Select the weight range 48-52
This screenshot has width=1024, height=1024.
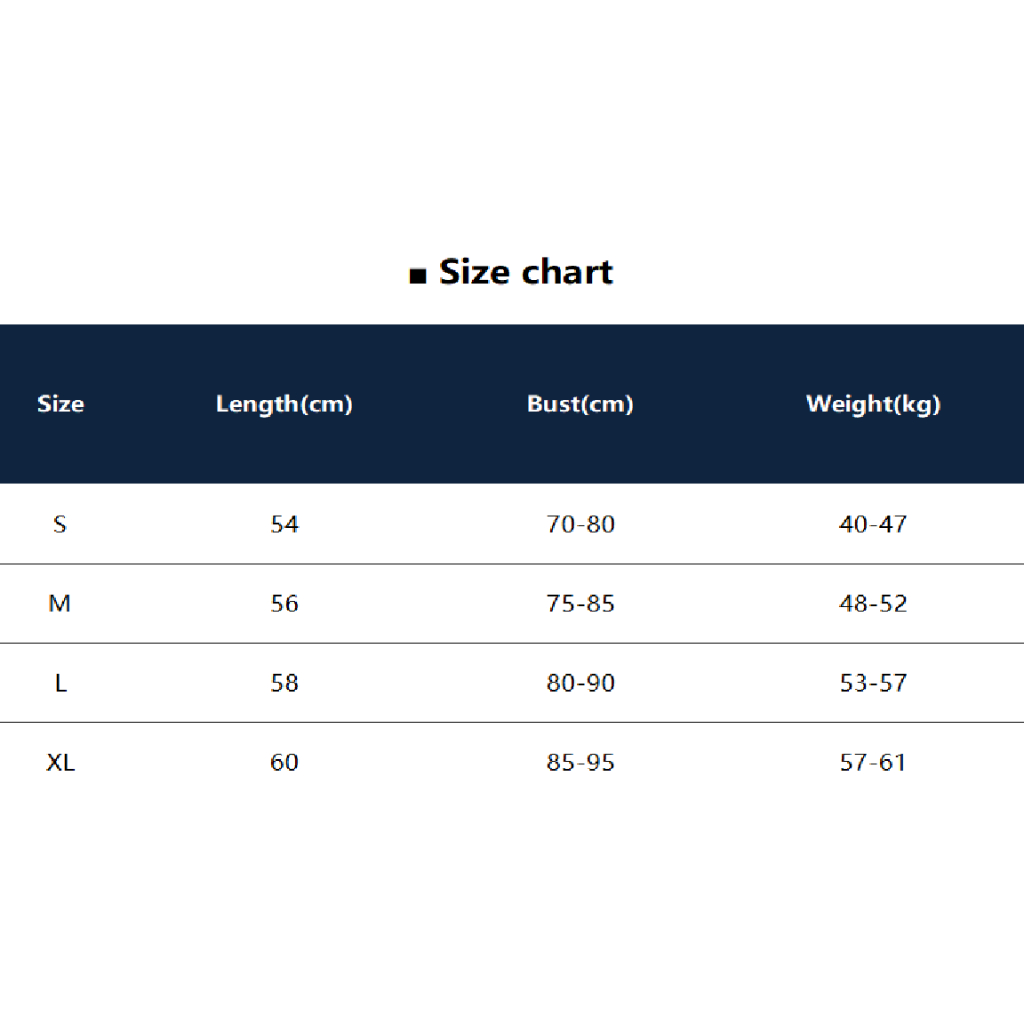click(x=873, y=604)
